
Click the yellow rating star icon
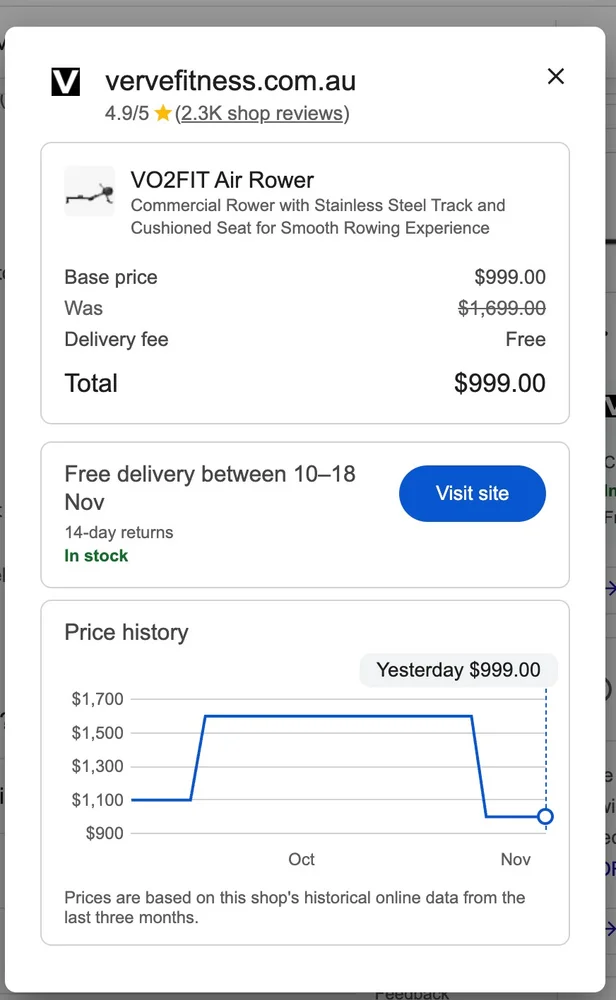(163, 114)
